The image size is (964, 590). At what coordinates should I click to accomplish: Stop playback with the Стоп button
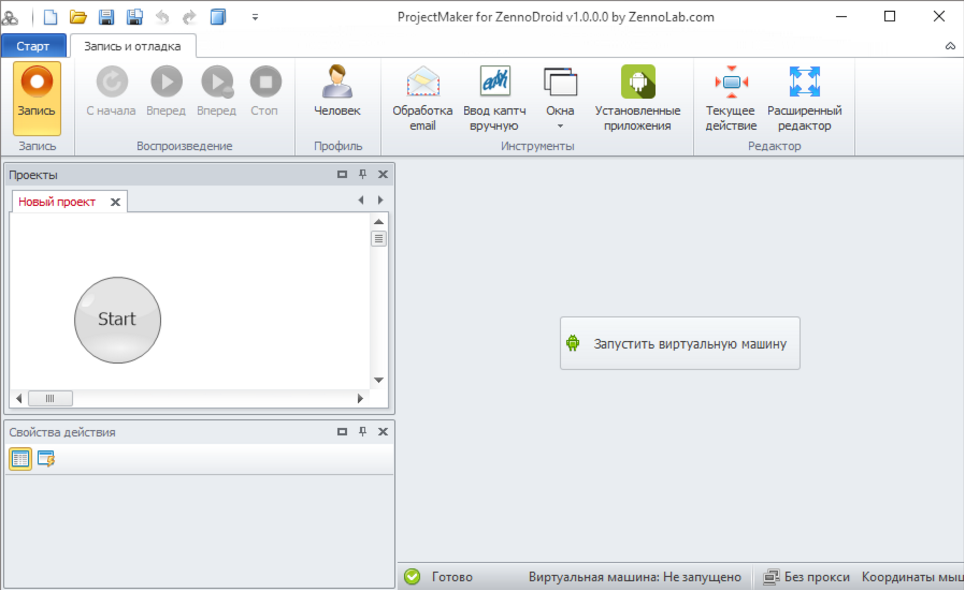(265, 92)
